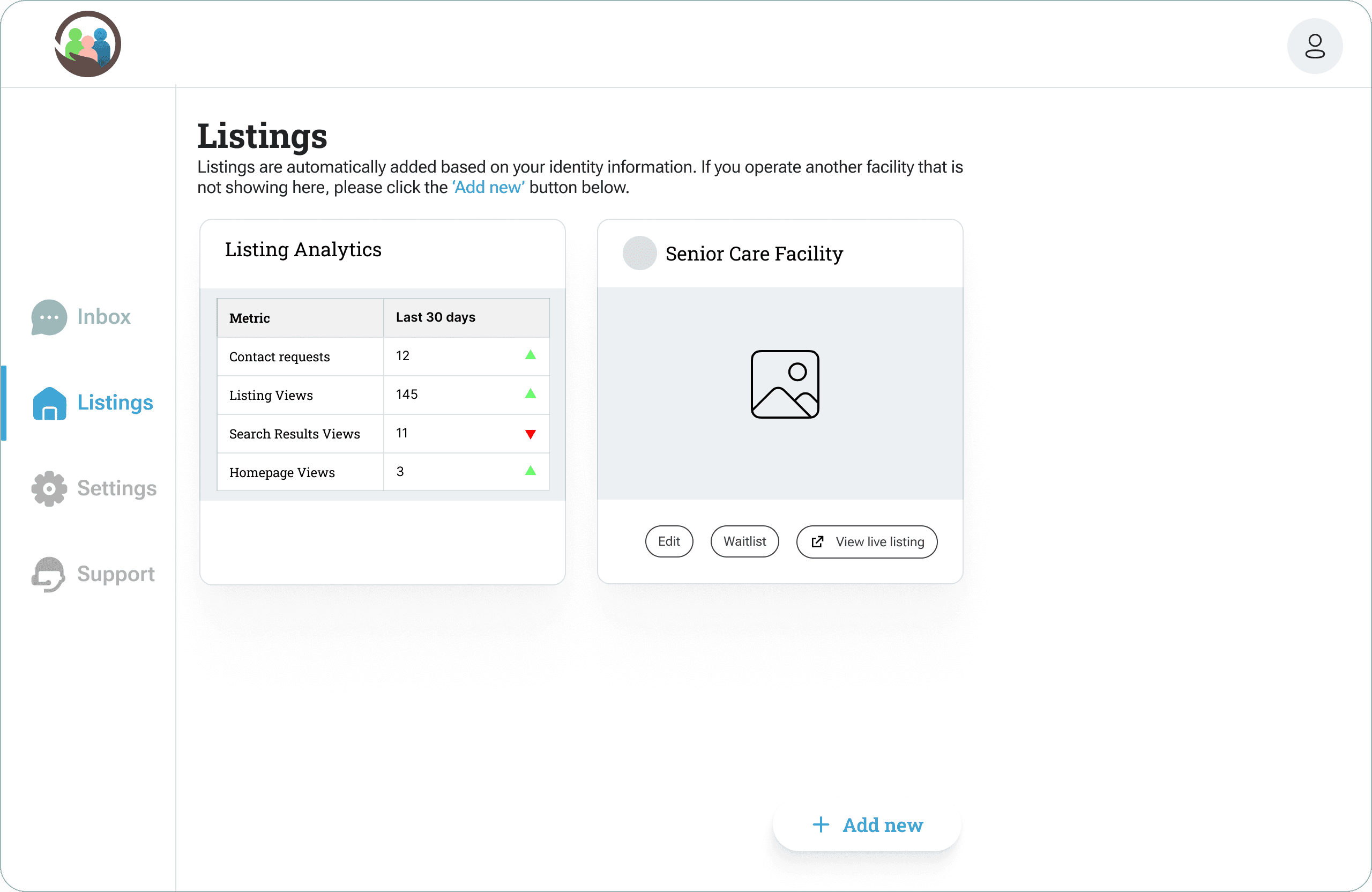1372x892 pixels.
Task: Click the plus icon beside Add new
Action: tap(821, 824)
